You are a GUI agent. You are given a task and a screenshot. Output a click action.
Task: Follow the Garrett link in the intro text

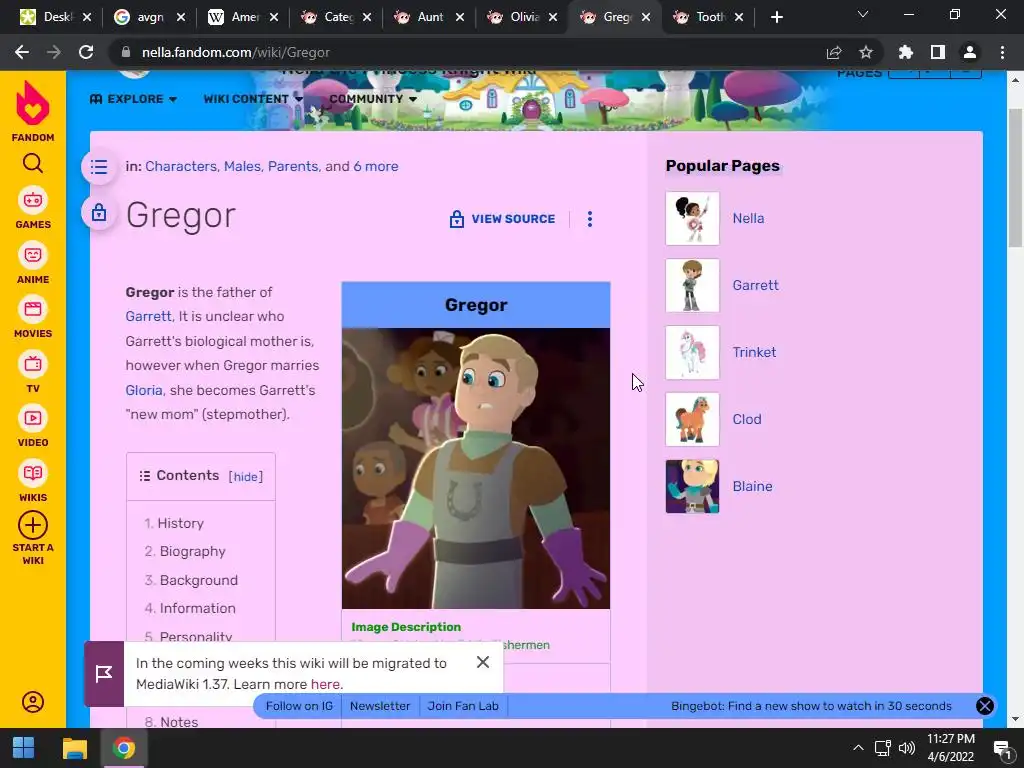tap(148, 317)
